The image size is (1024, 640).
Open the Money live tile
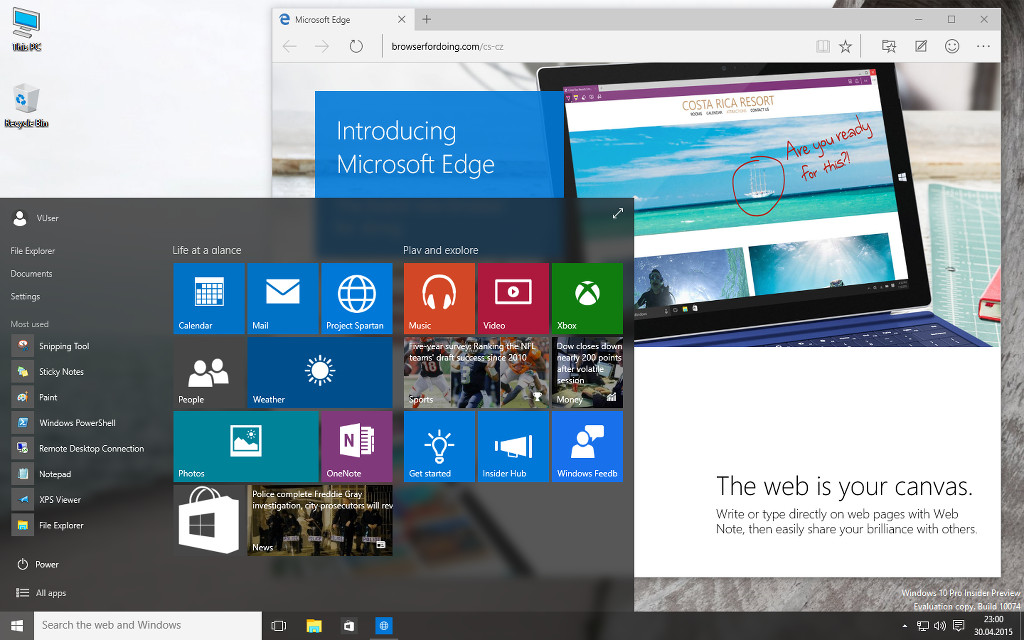587,372
